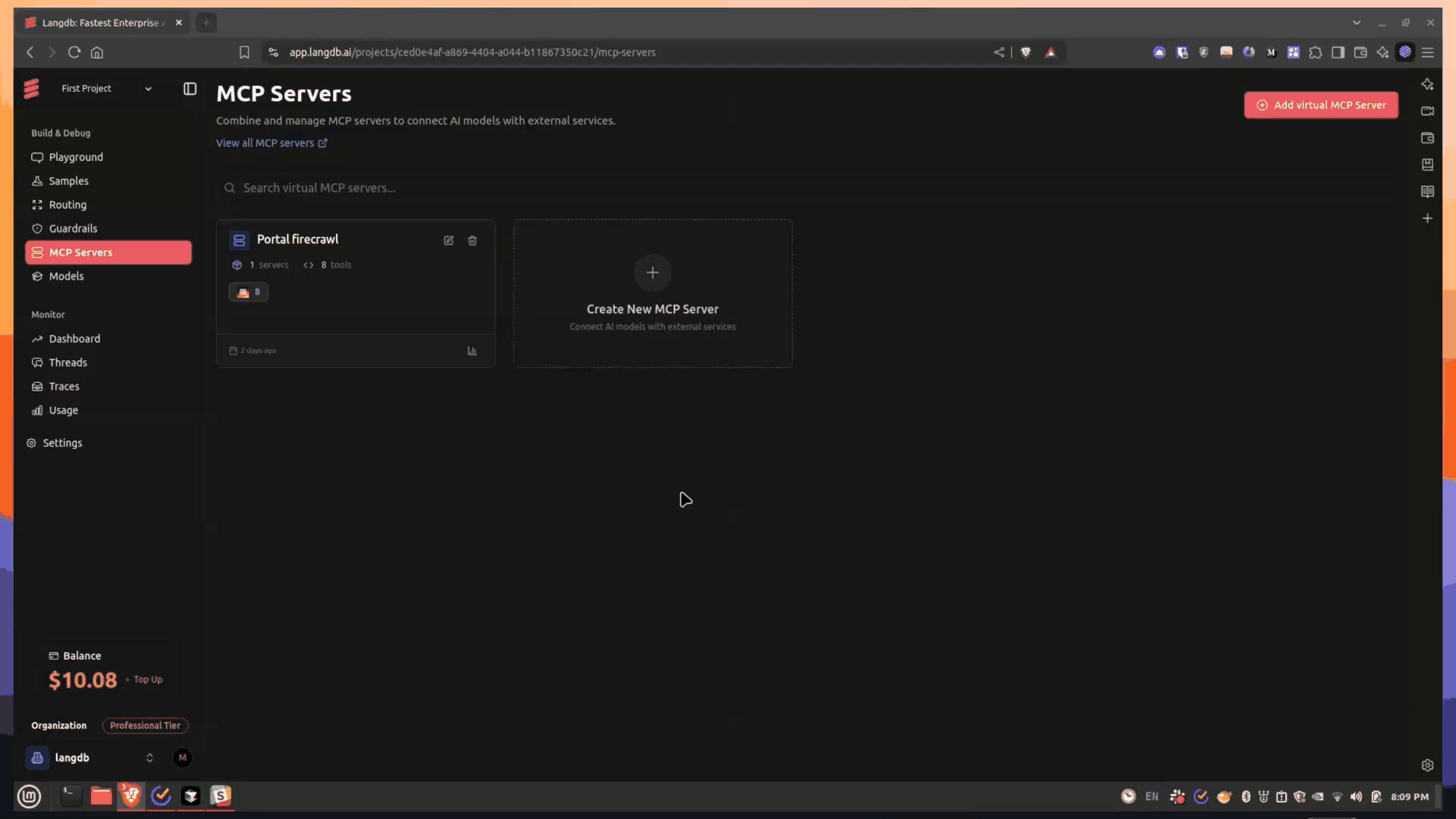This screenshot has width=1456, height=819.
Task: Toggle Brave Shields icon in address bar
Action: tap(1025, 52)
